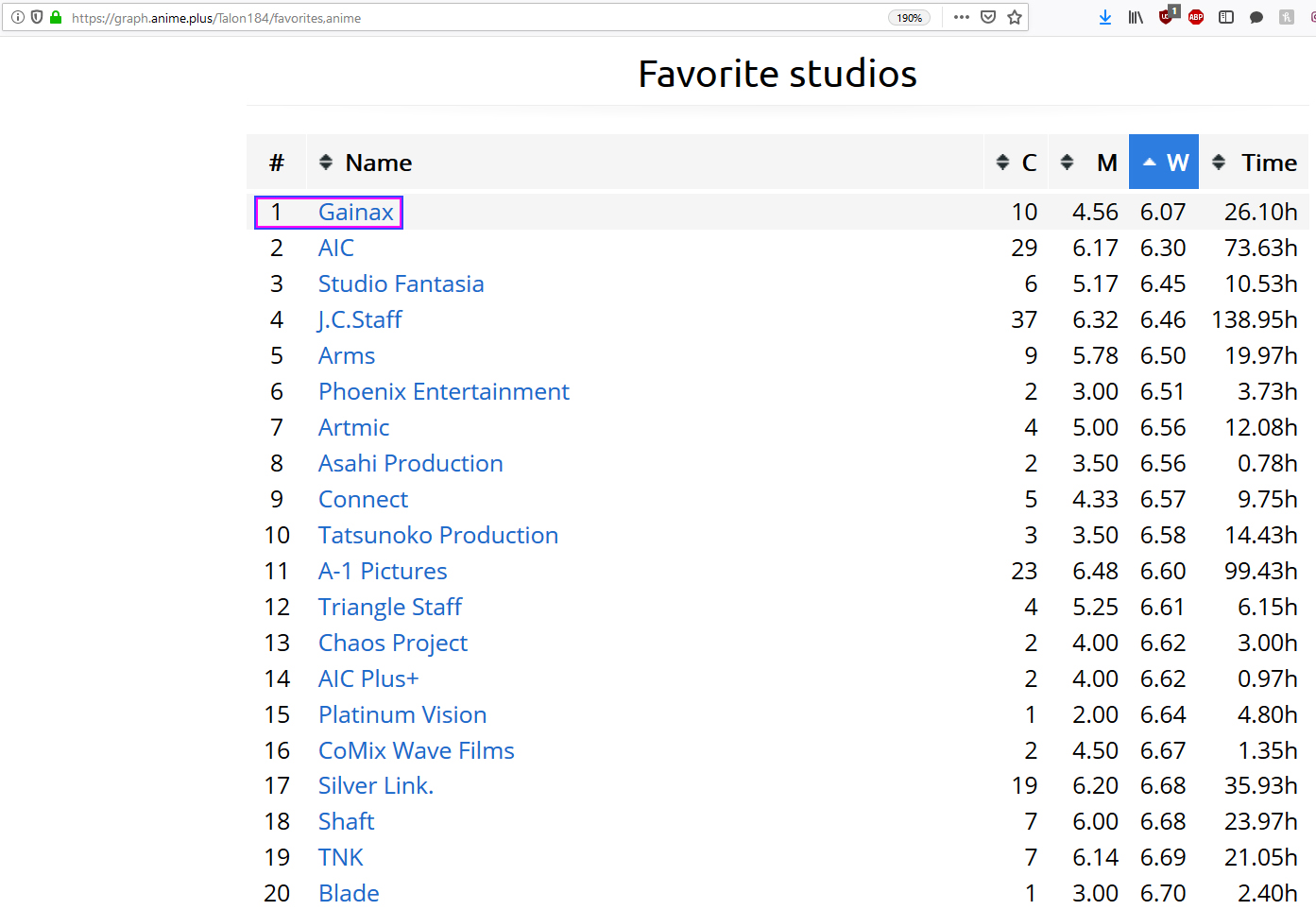The height and width of the screenshot is (910, 1316).
Task: Click the URL address bar field
Action: [x=472, y=18]
